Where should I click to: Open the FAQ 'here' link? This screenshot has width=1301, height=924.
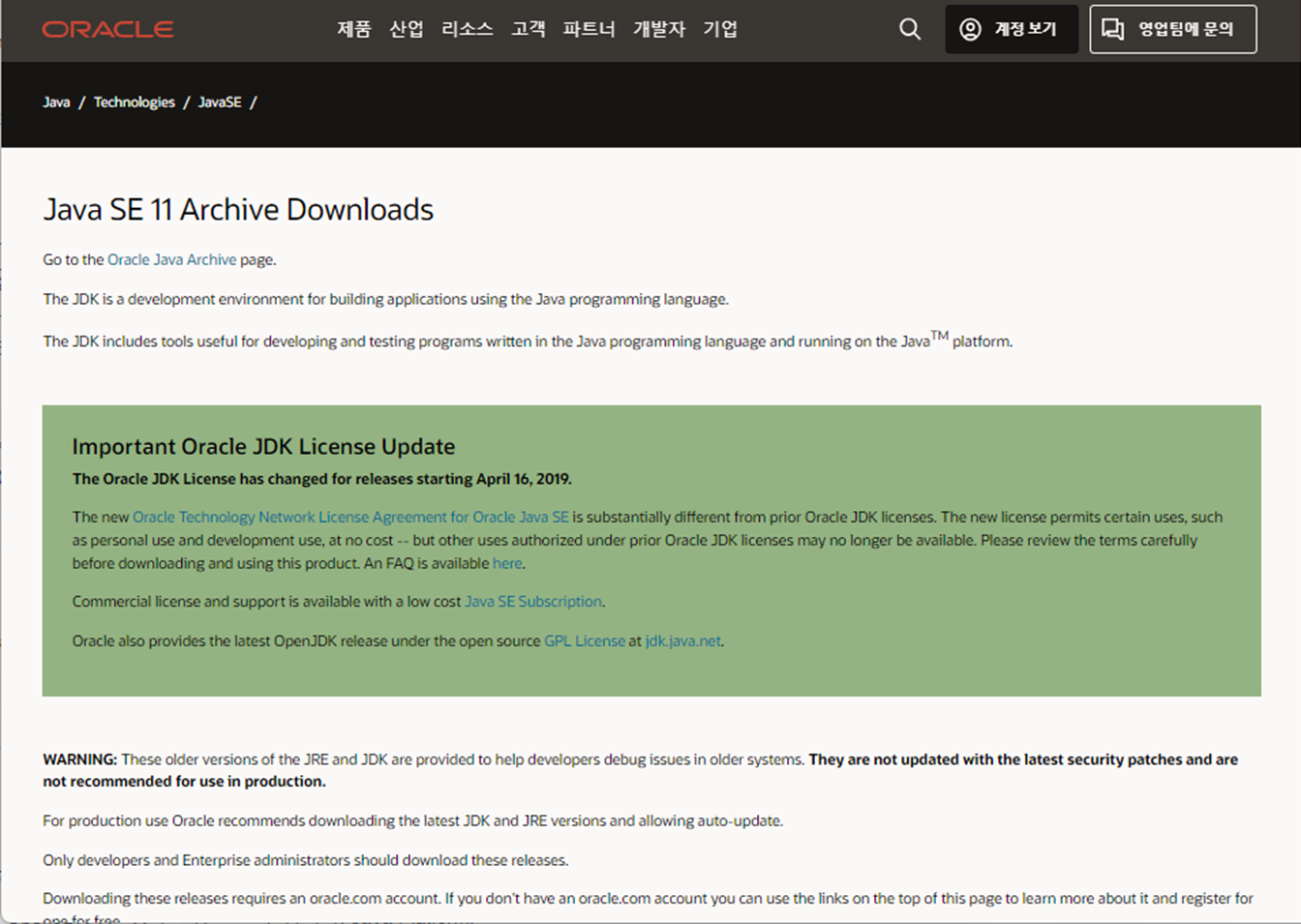click(507, 563)
